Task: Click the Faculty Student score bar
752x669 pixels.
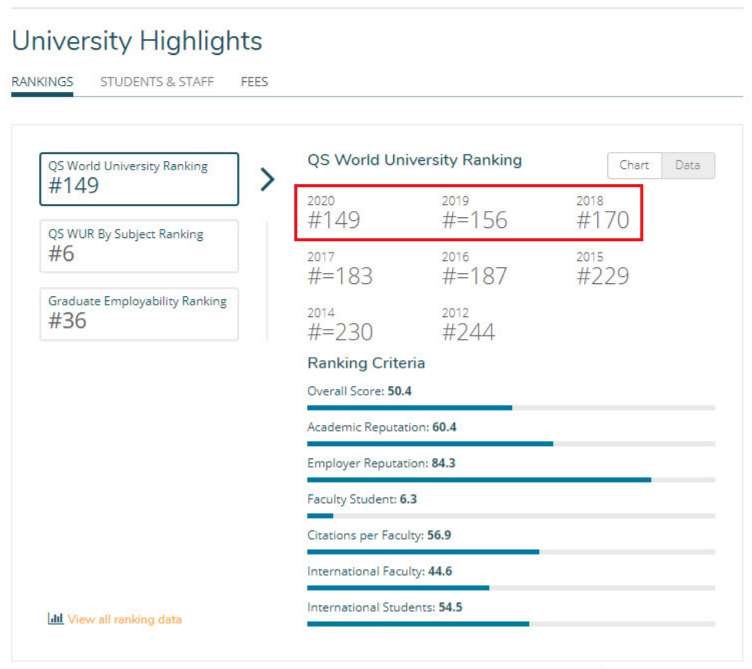Action: point(511,515)
